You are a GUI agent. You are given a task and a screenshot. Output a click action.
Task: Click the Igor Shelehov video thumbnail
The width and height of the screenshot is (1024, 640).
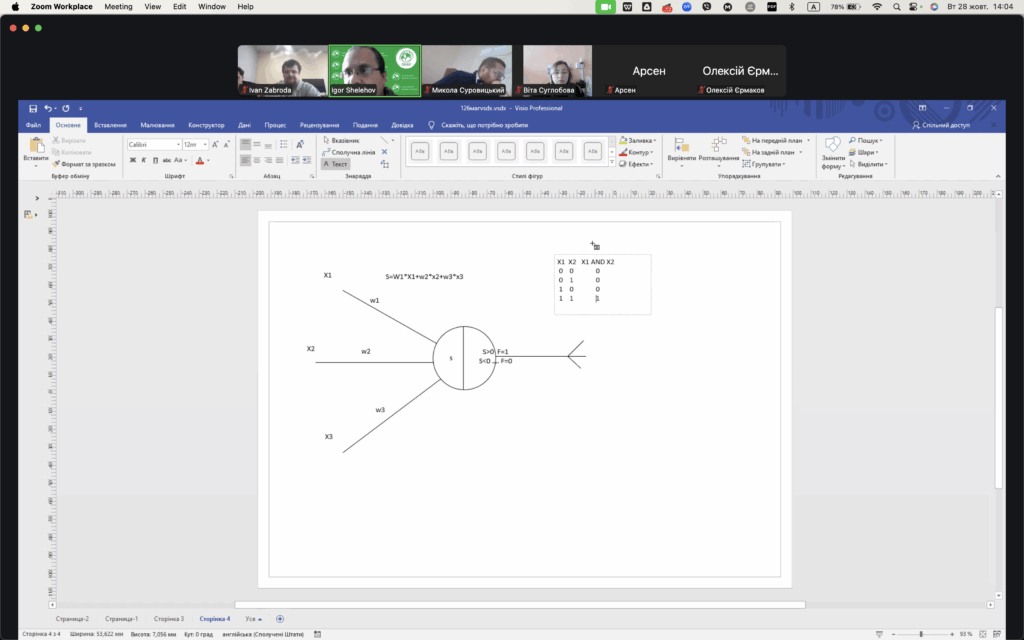[x=375, y=70]
